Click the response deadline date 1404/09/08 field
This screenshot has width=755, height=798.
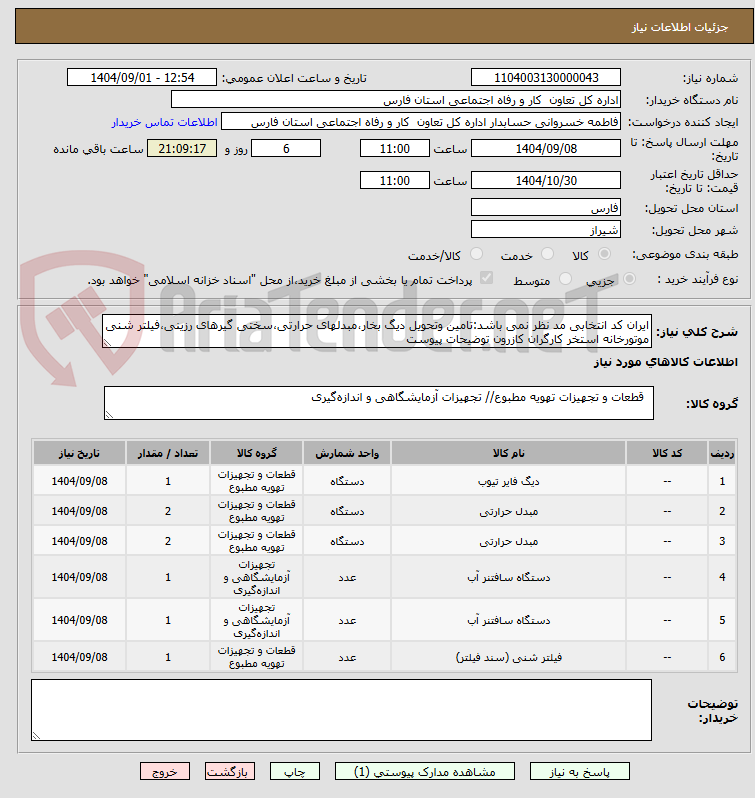[545, 148]
